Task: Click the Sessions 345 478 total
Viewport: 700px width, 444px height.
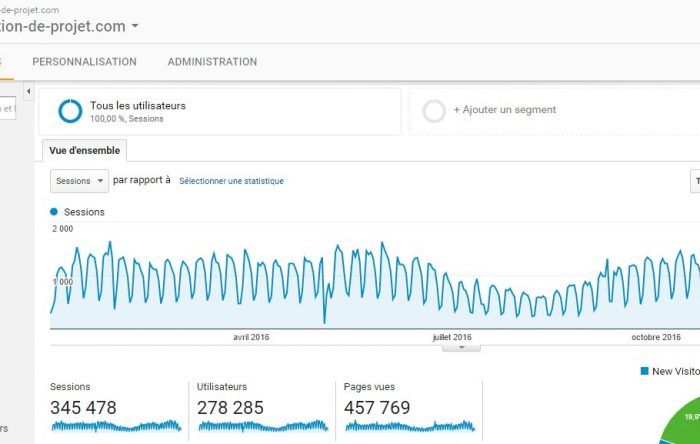Action: [83, 407]
